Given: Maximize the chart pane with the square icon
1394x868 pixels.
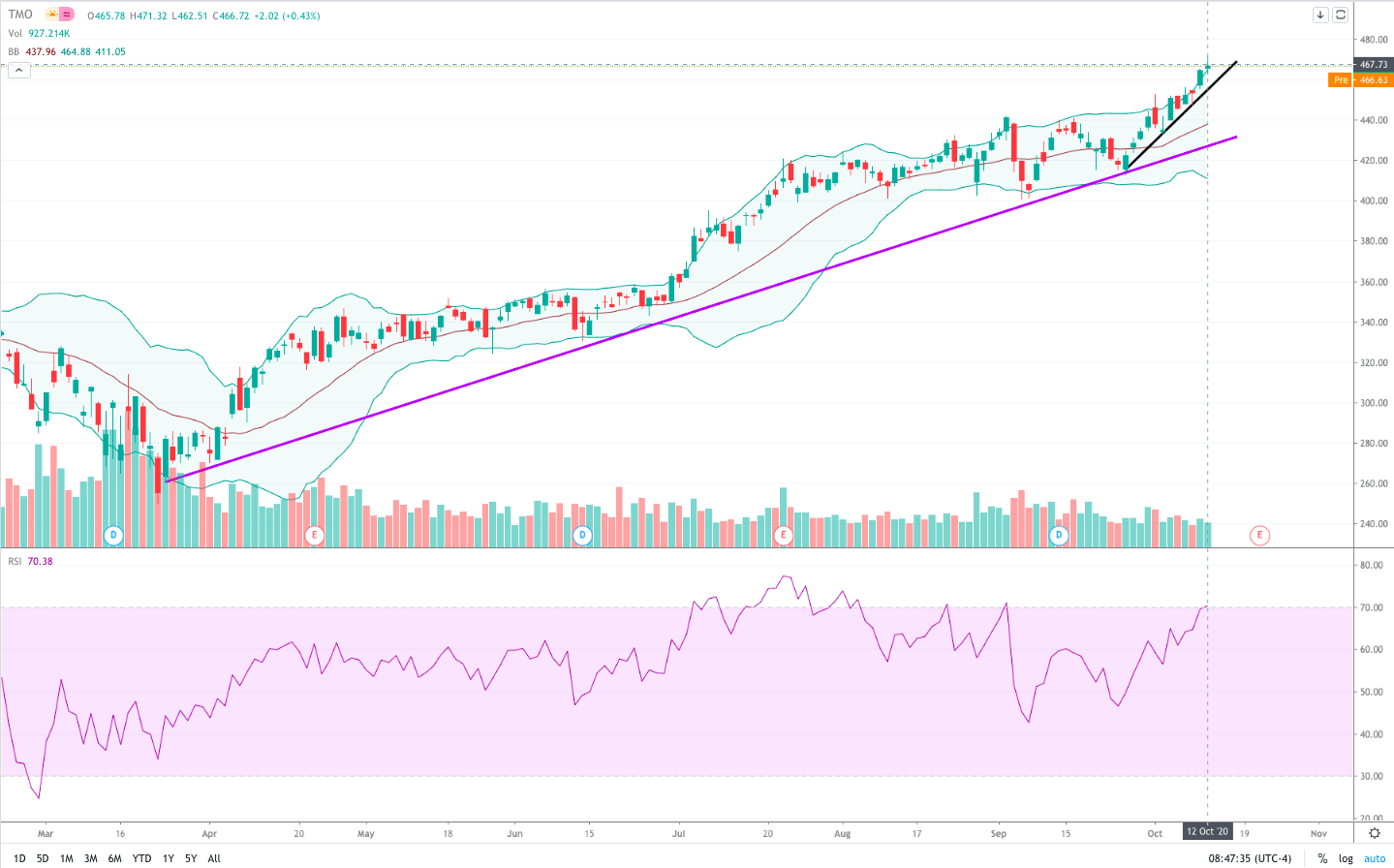Looking at the screenshot, I should coord(1341,15).
